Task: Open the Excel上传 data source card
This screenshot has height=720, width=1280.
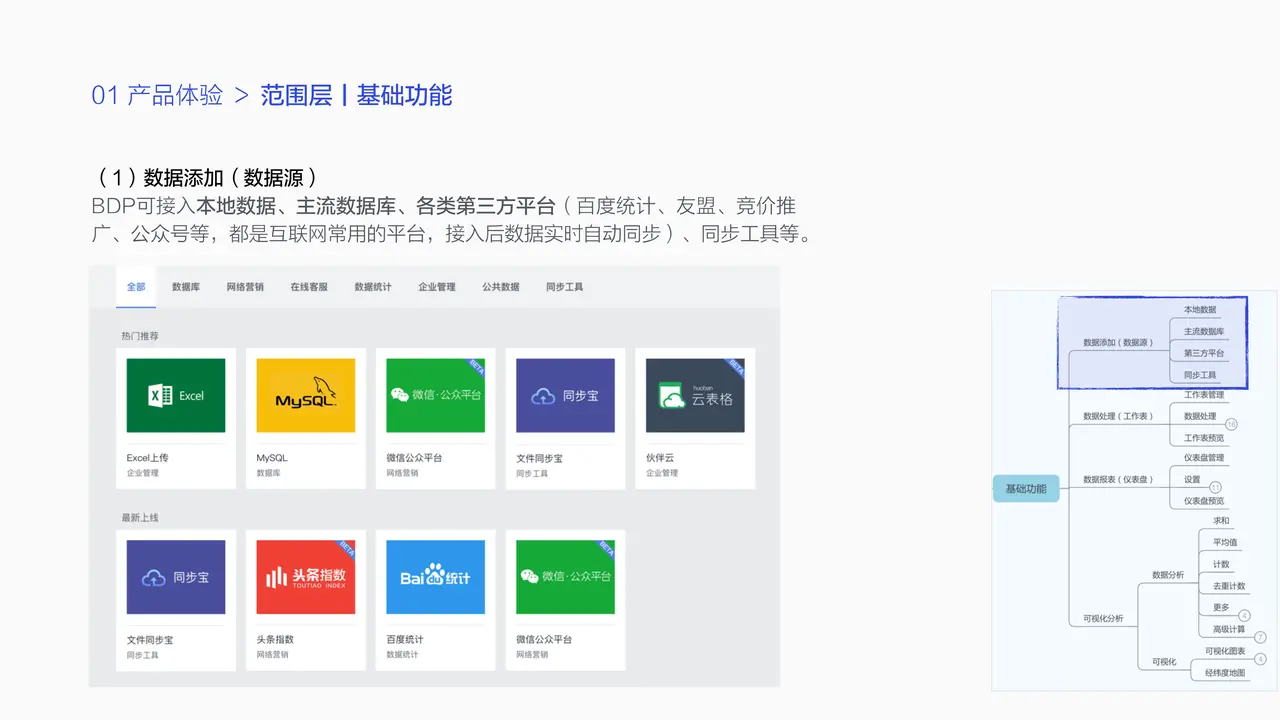Action: pos(176,418)
